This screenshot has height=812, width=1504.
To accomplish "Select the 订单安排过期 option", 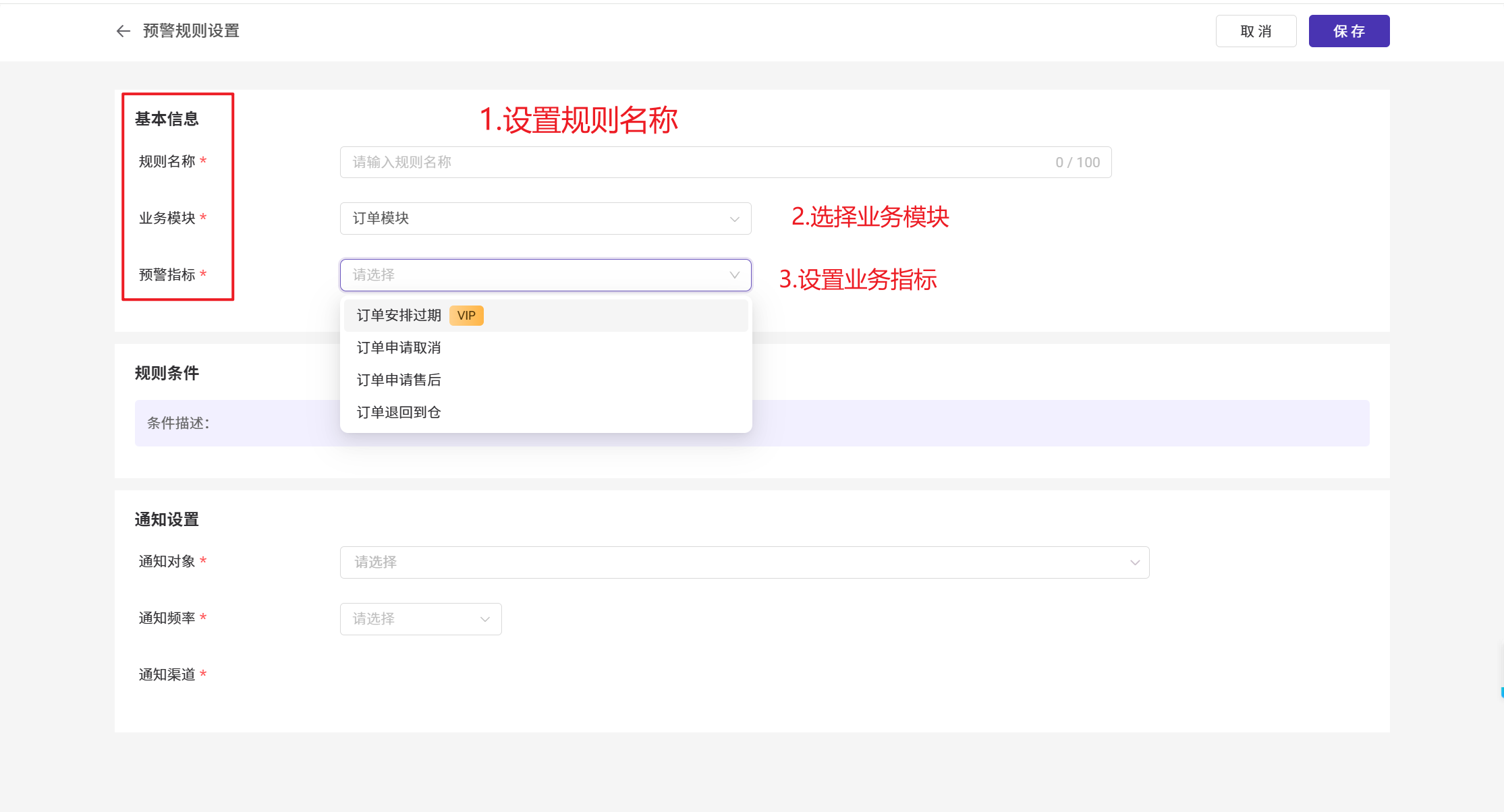I will coord(398,316).
